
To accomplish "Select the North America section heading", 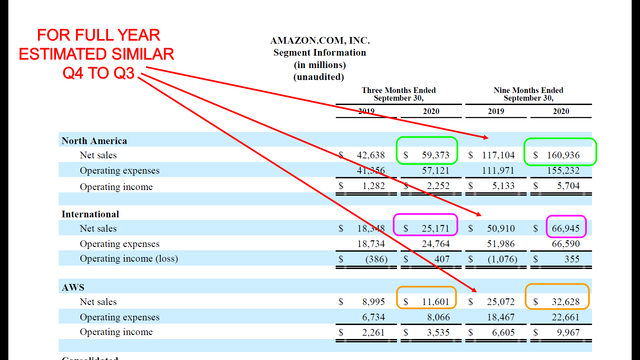I will click(x=94, y=141).
